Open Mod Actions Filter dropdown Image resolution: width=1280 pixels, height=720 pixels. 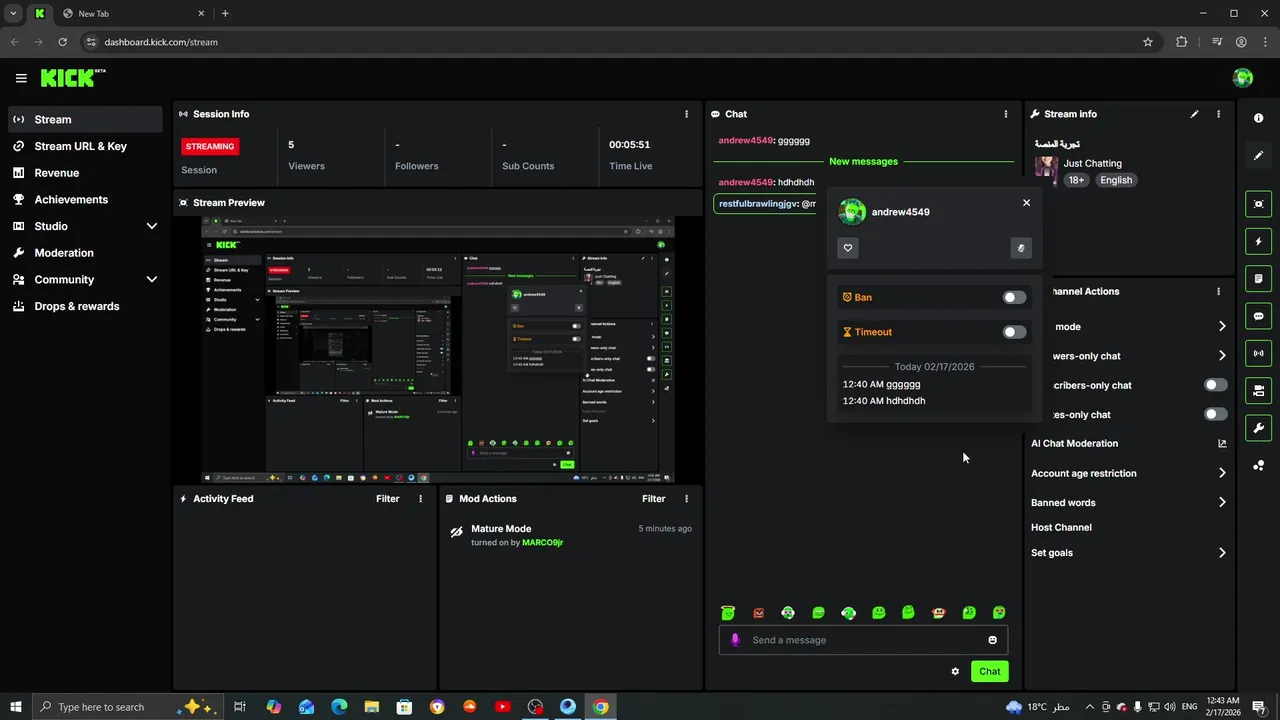click(653, 499)
